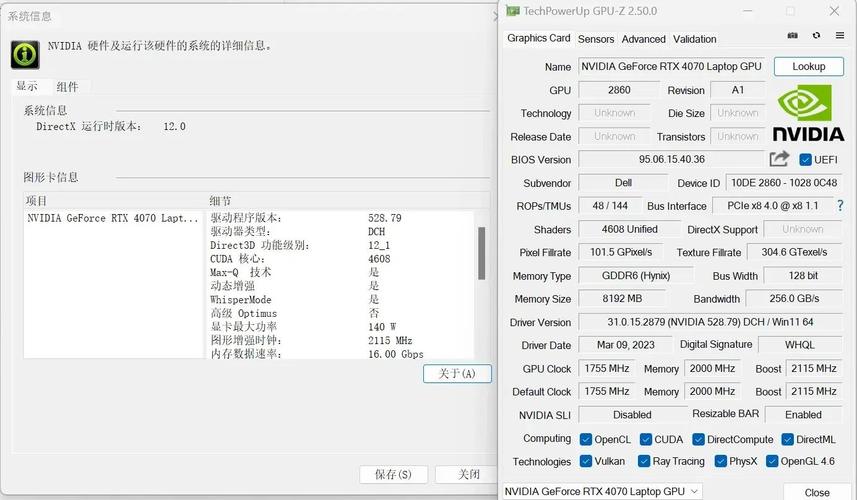Click the Driver Date Mar 09, 2023 field
This screenshot has height=500, width=857.
coord(625,345)
